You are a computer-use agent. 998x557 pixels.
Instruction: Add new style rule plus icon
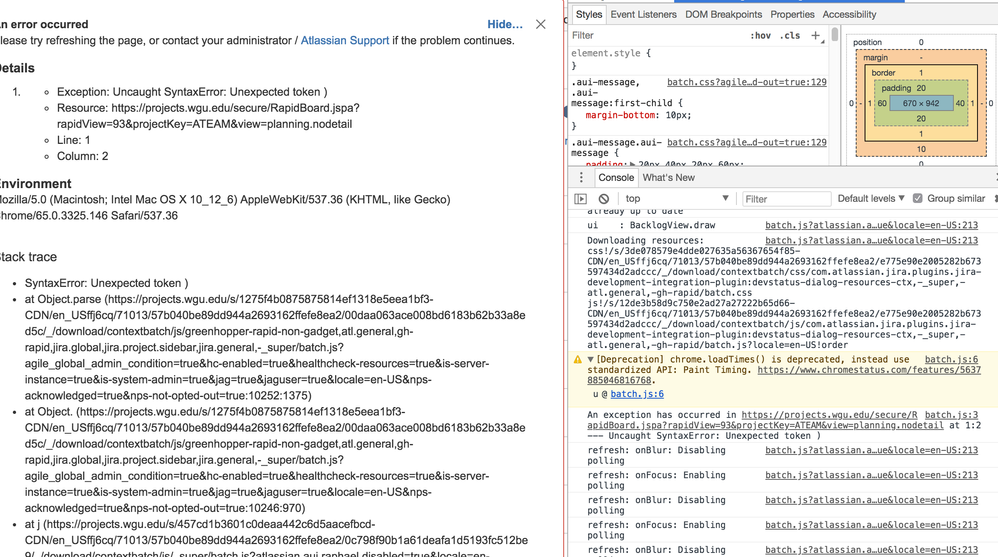click(x=816, y=36)
